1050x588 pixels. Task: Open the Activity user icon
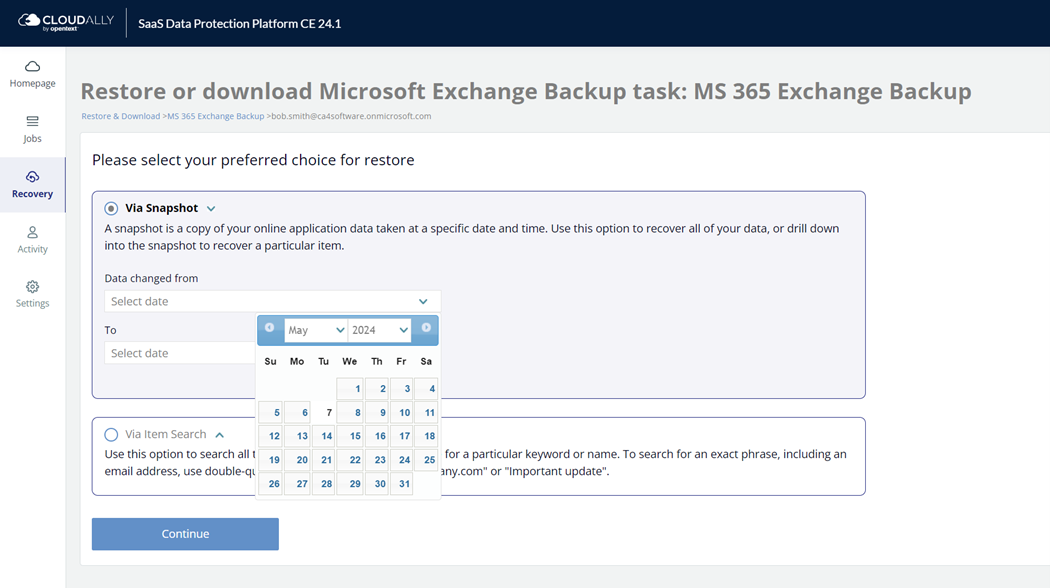point(32,232)
